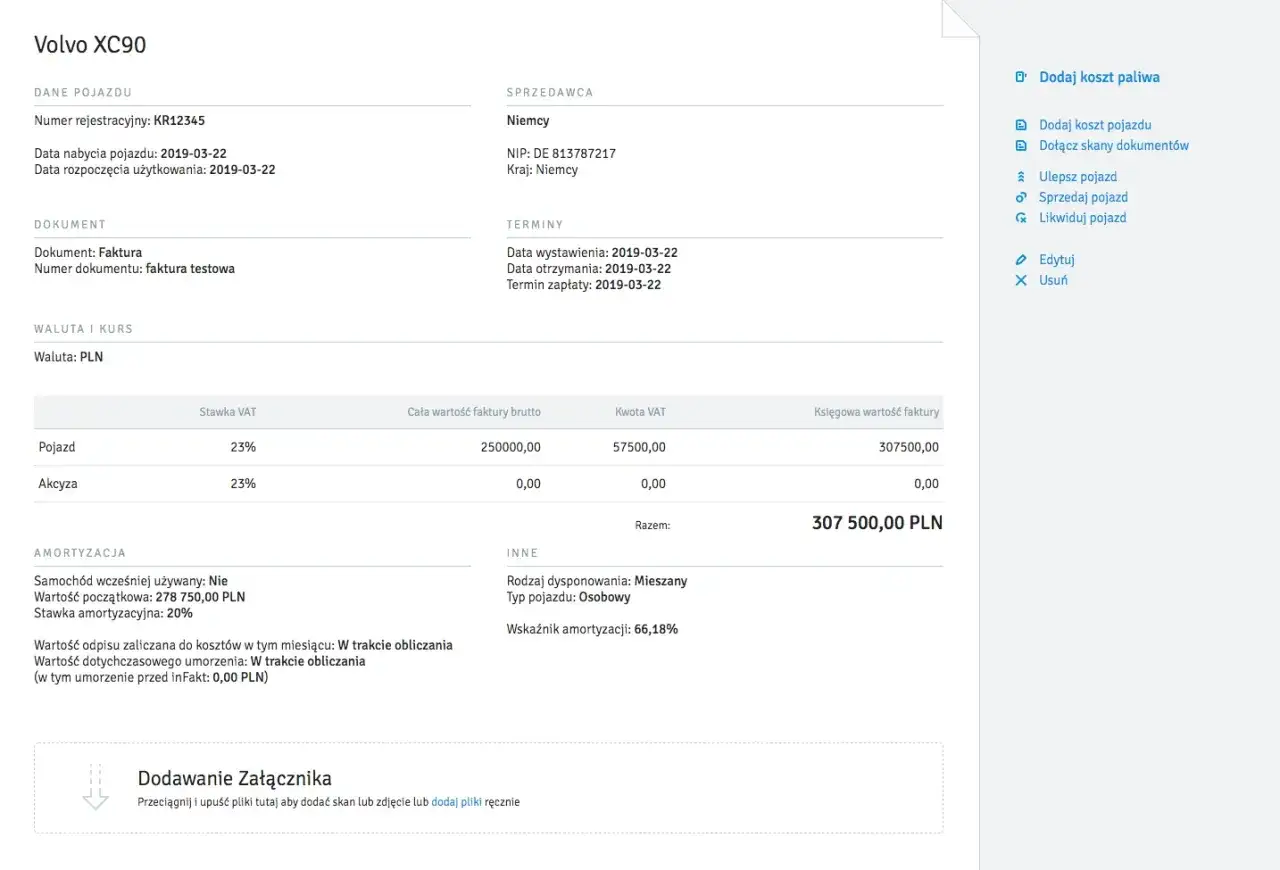Open the Edytuj link to edit vehicle

point(1057,260)
